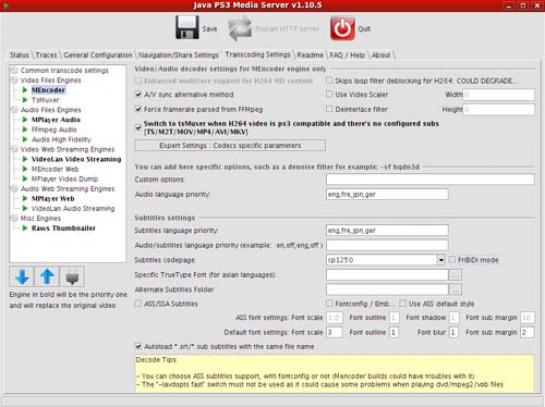
Task: Open the Navigation/Share Settings tab
Action: tap(179, 55)
